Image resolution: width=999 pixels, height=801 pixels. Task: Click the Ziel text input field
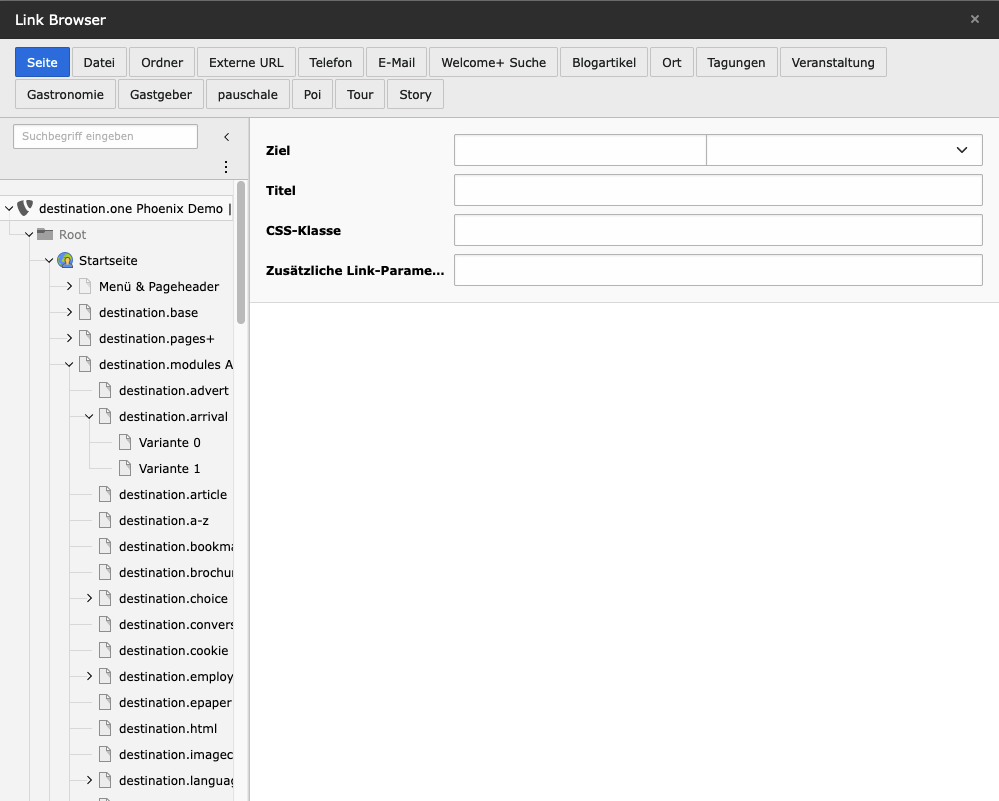(x=580, y=150)
